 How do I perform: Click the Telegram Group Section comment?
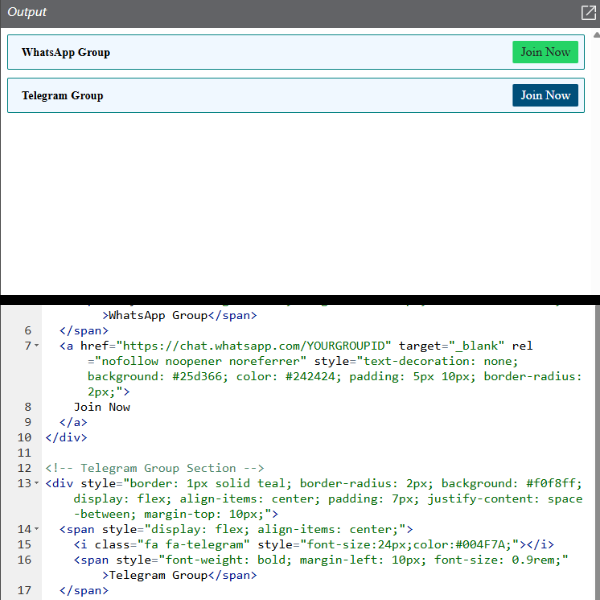[x=155, y=468]
